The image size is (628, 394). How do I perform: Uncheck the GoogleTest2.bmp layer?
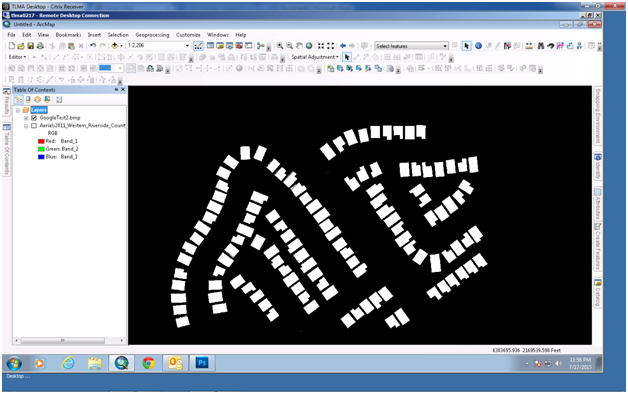point(34,118)
